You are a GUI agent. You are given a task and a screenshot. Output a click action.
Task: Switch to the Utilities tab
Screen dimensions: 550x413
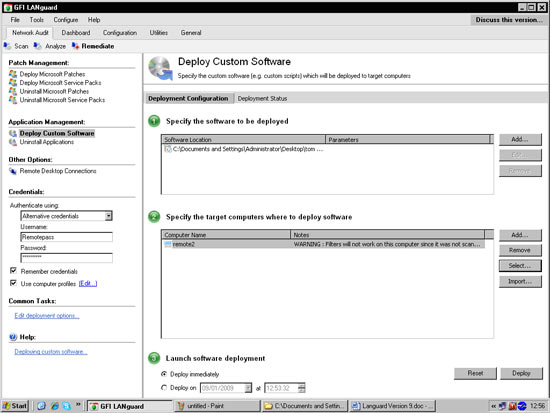tap(159, 33)
